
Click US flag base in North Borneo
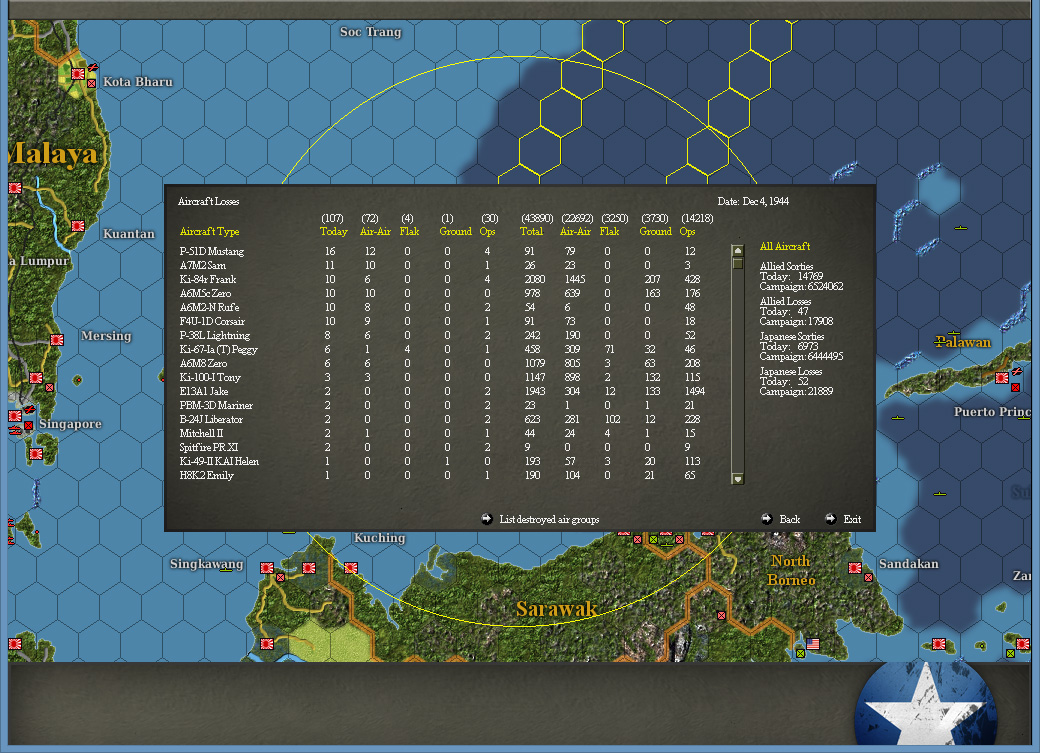(812, 644)
